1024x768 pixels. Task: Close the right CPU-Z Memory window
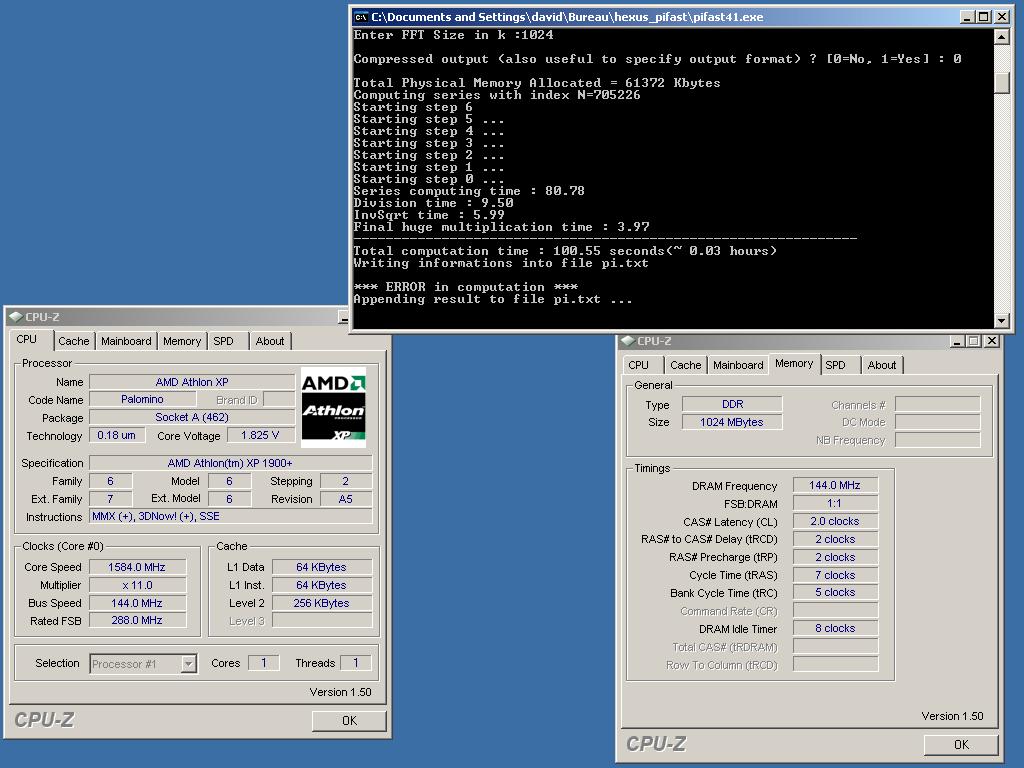point(991,341)
